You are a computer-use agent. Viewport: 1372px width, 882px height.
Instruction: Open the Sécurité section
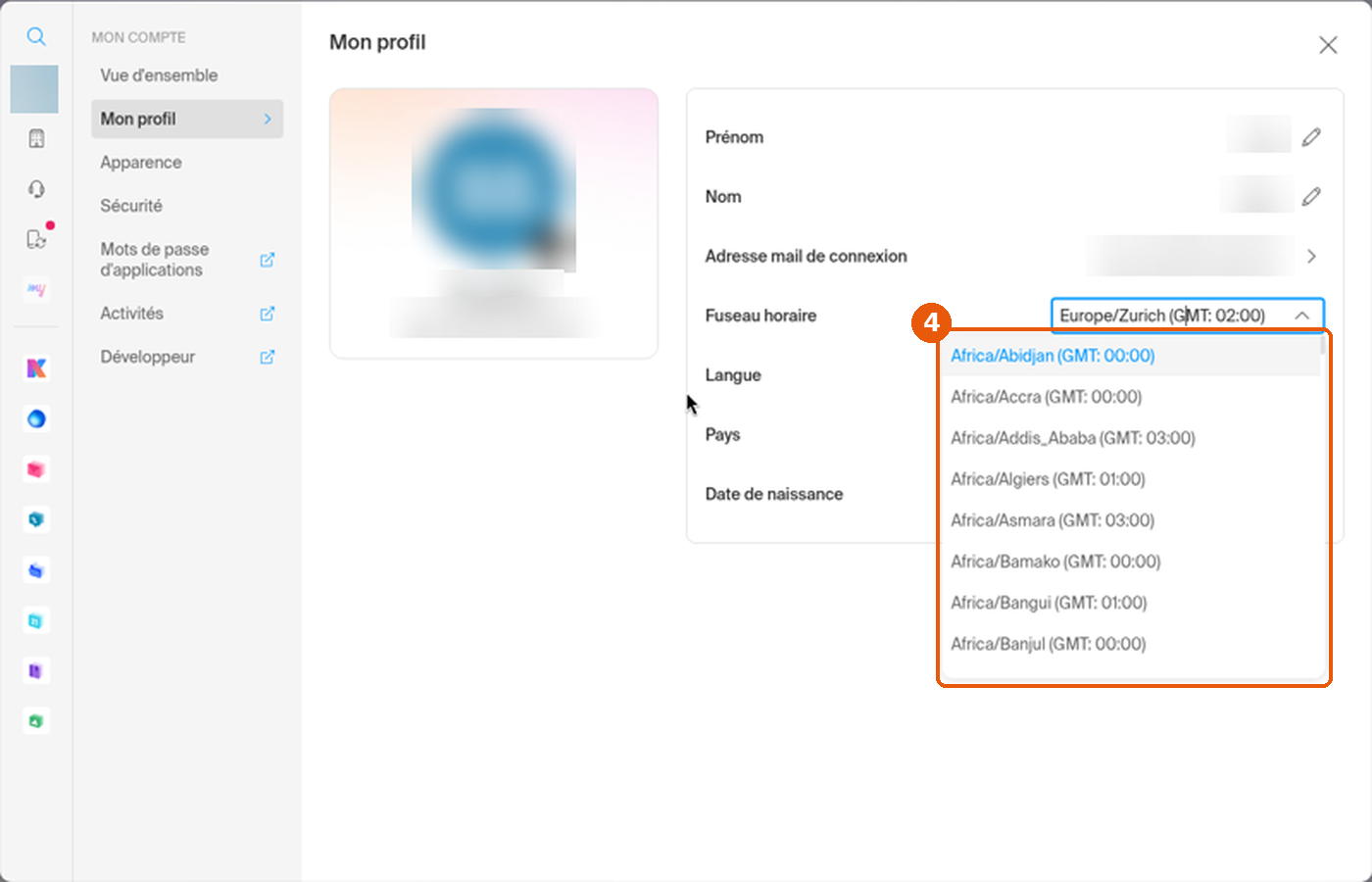point(131,206)
